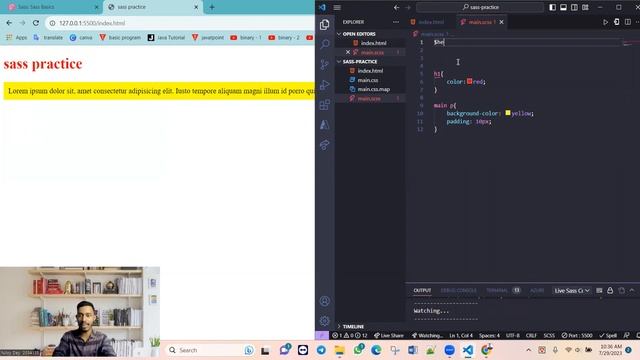Open the Manage gear in VS Code
Image resolution: width=640 pixels, height=360 pixels.
[x=324, y=321]
